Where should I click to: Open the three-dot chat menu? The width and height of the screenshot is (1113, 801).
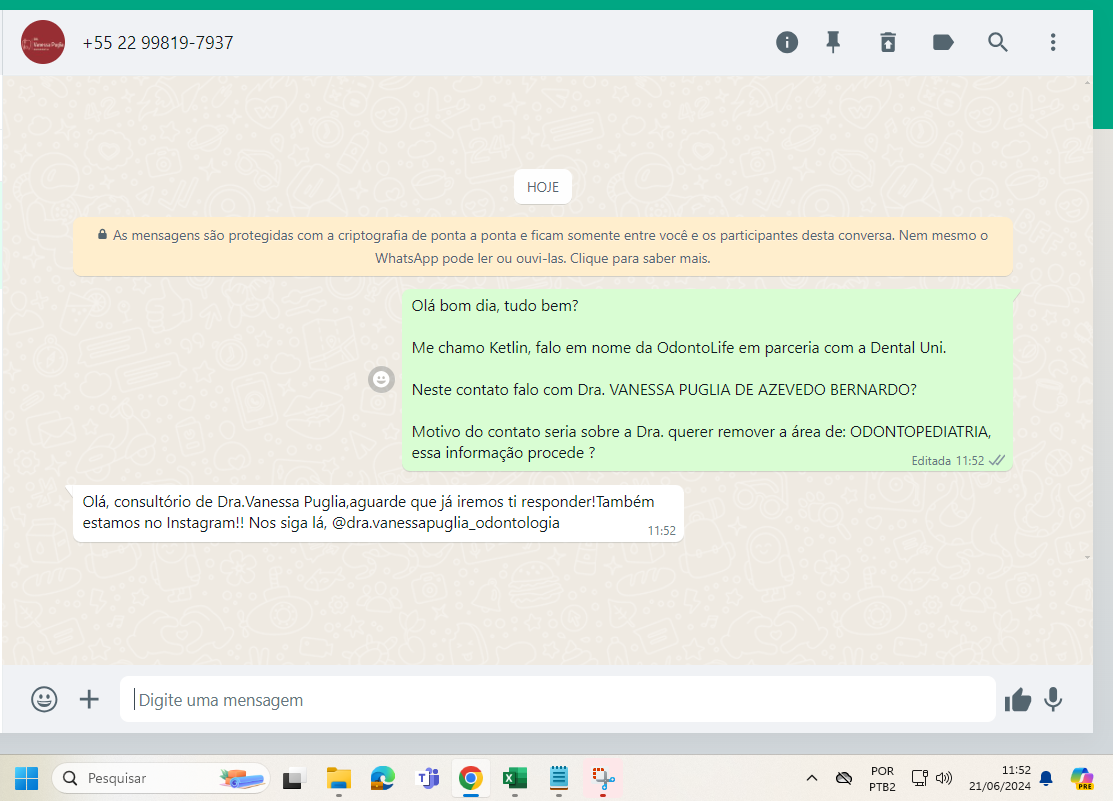click(1053, 43)
